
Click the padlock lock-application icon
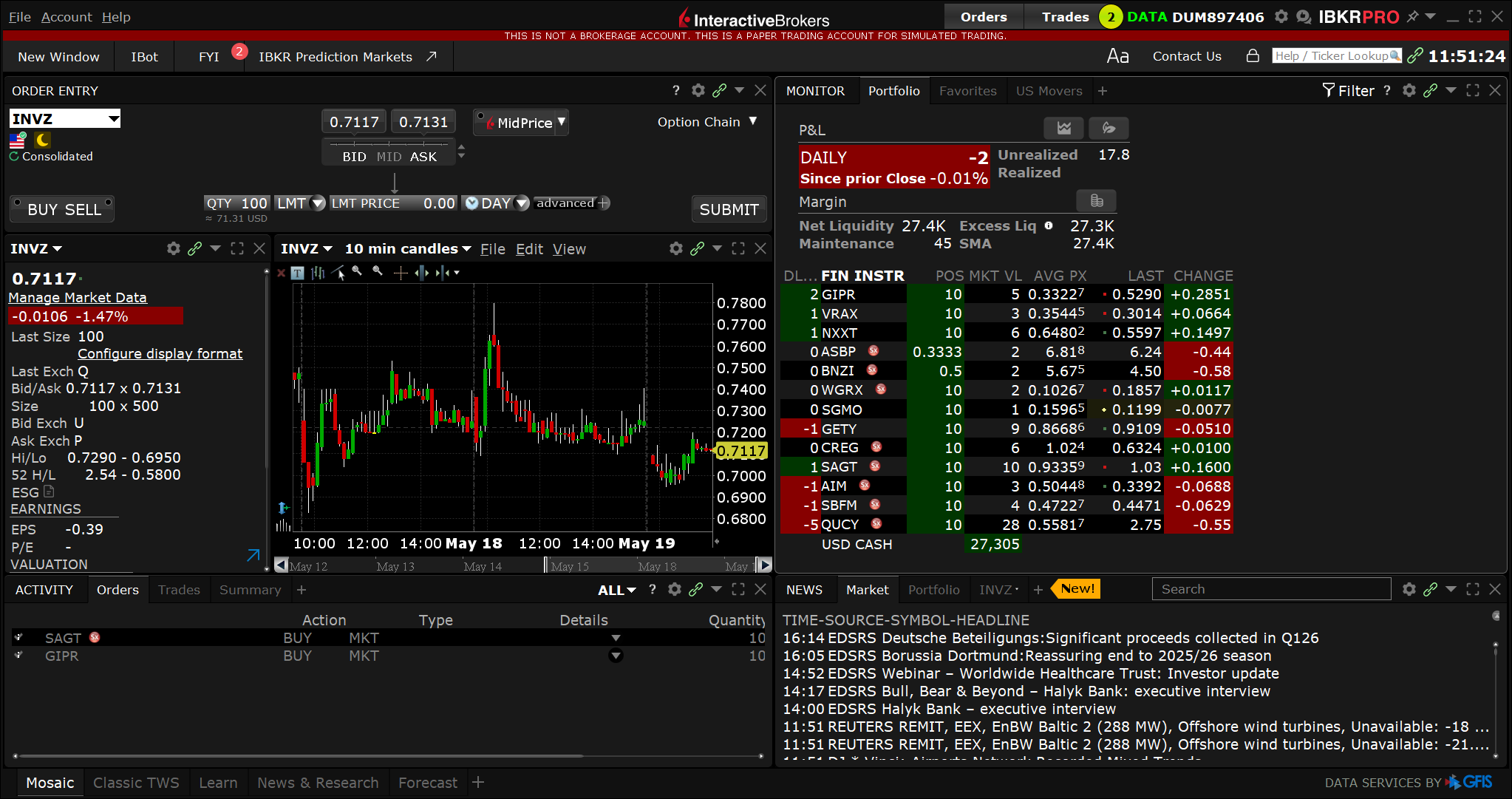tap(1253, 55)
